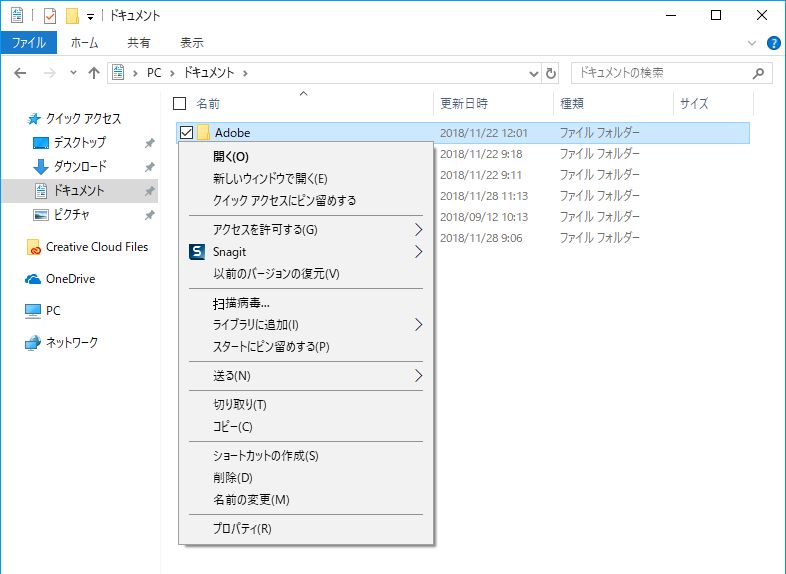Open OneDrive in the navigation pane
Image resolution: width=786 pixels, height=574 pixels.
click(70, 279)
